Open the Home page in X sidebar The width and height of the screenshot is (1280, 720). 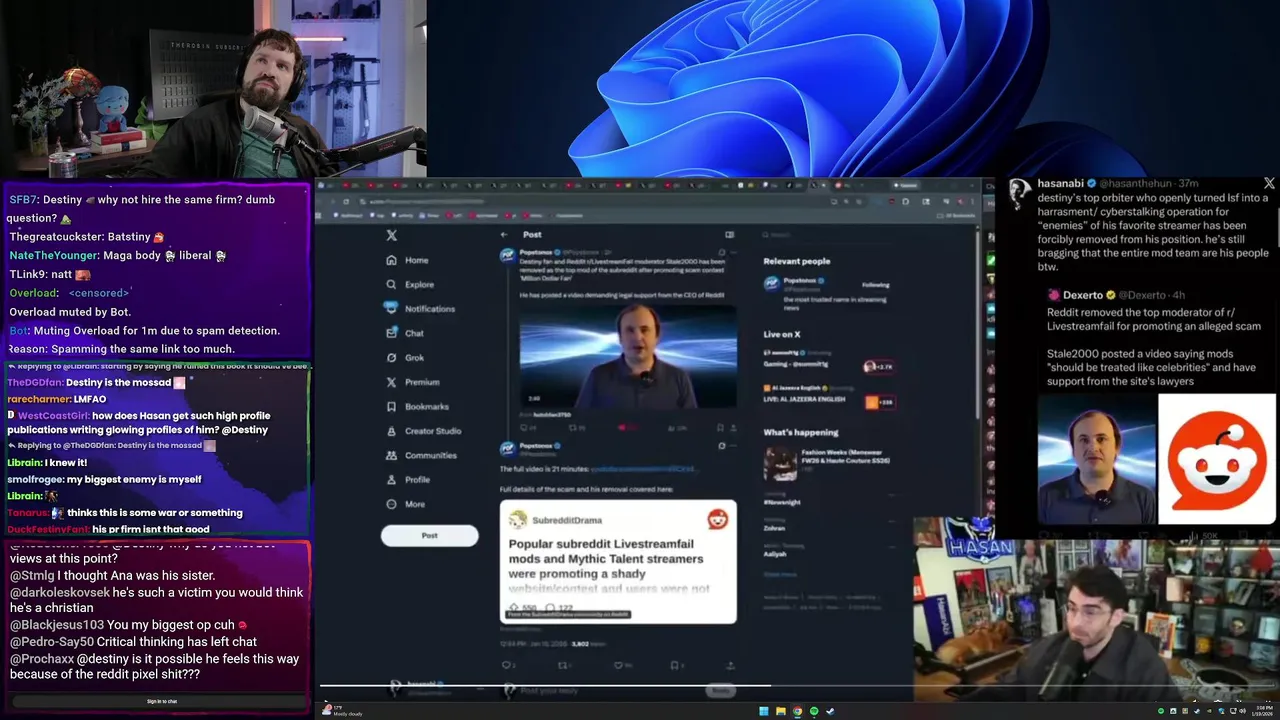coord(407,260)
